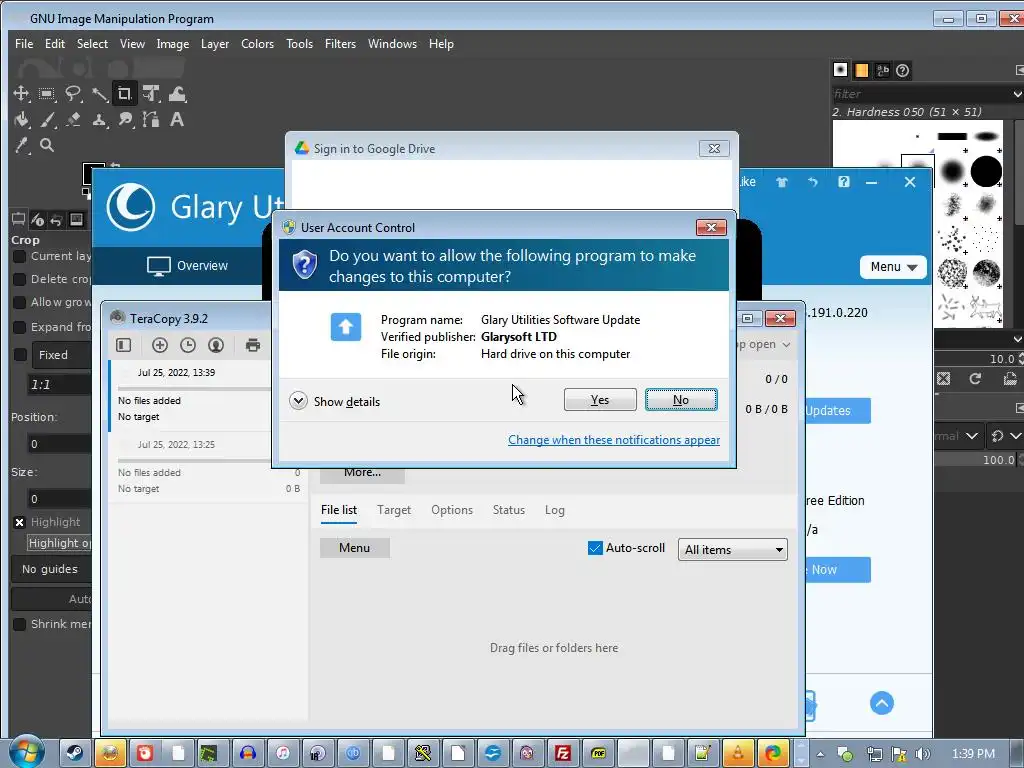Select the Free Select lasso tool

pyautogui.click(x=72, y=94)
